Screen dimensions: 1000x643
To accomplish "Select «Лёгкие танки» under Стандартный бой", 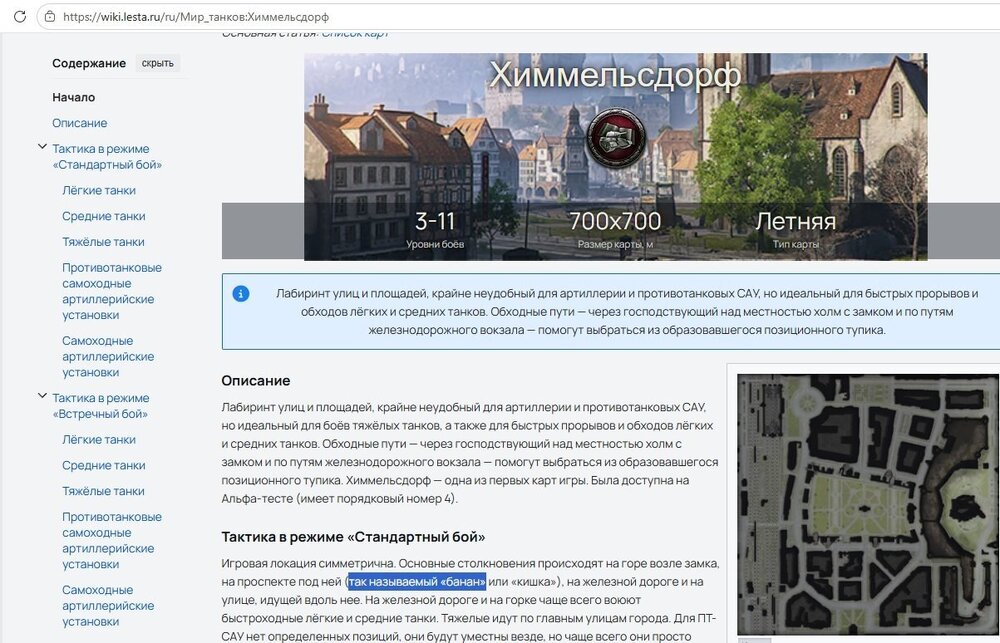I will (x=99, y=190).
